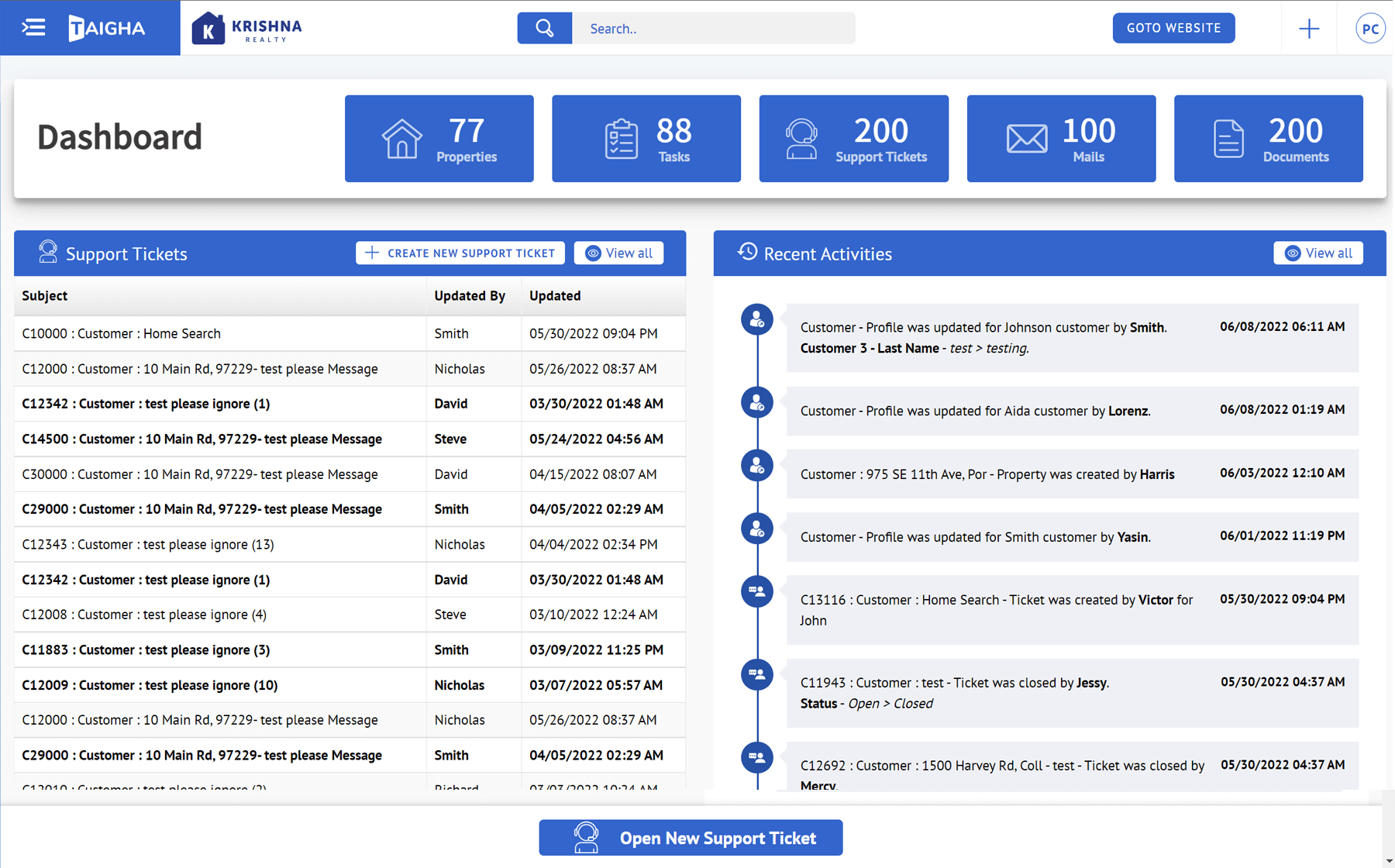
Task: Click the page vertical scrollbar track
Action: coord(1388,821)
